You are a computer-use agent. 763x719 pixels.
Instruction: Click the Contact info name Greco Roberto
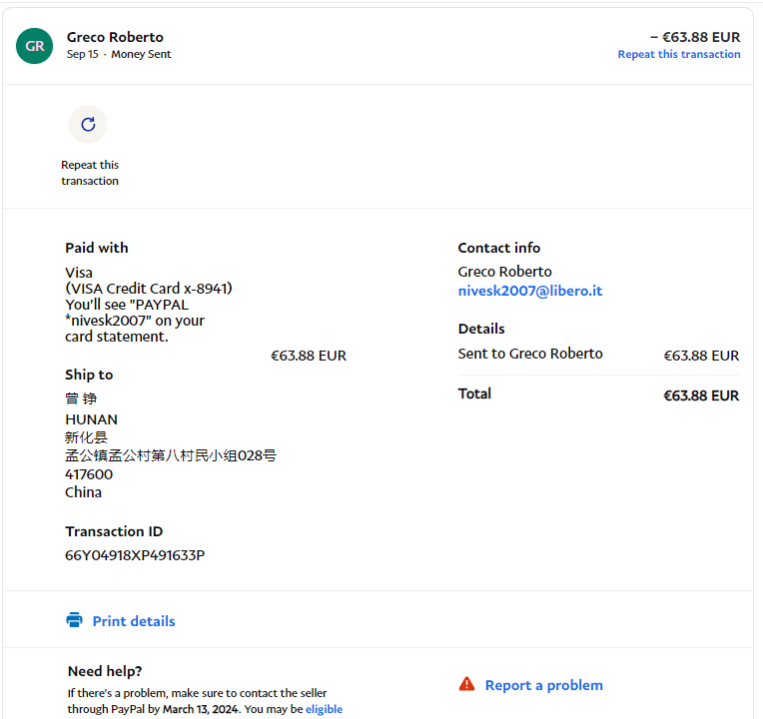[504, 271]
